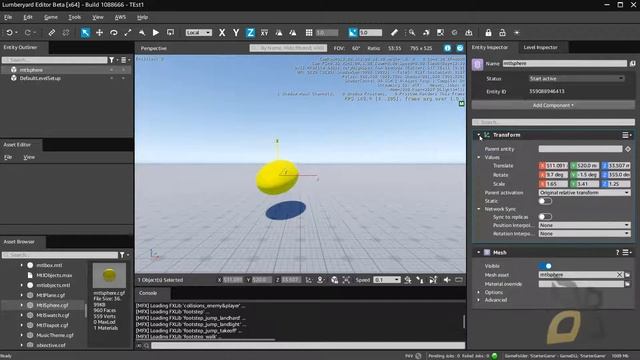Screen dimensions: 640x360
Task: Click the lock selection icon
Action: coord(488,33)
